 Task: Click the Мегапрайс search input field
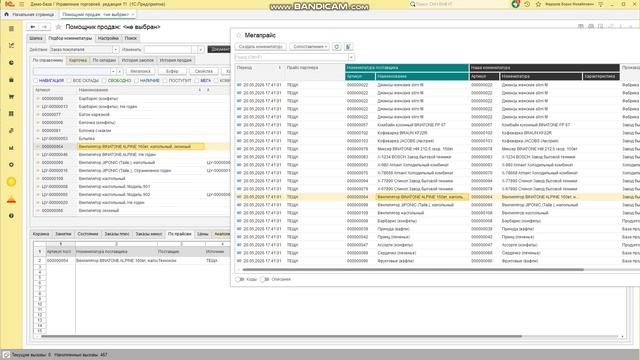pyautogui.click(x=291, y=57)
